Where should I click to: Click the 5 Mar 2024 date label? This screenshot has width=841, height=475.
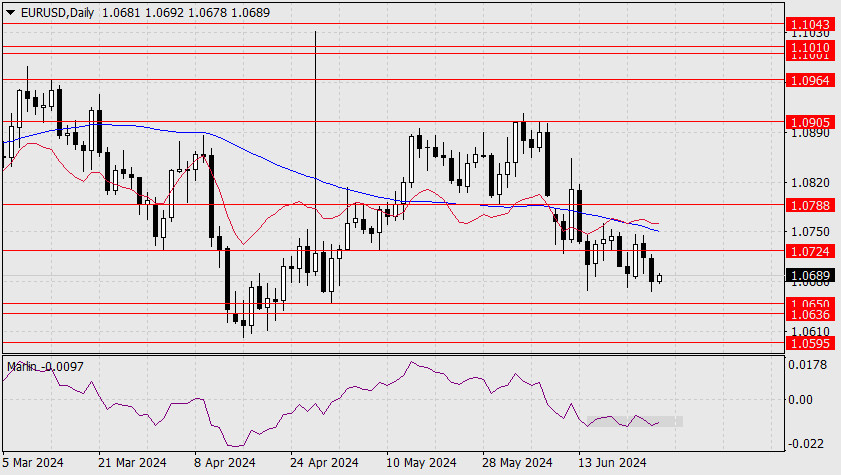[33, 462]
